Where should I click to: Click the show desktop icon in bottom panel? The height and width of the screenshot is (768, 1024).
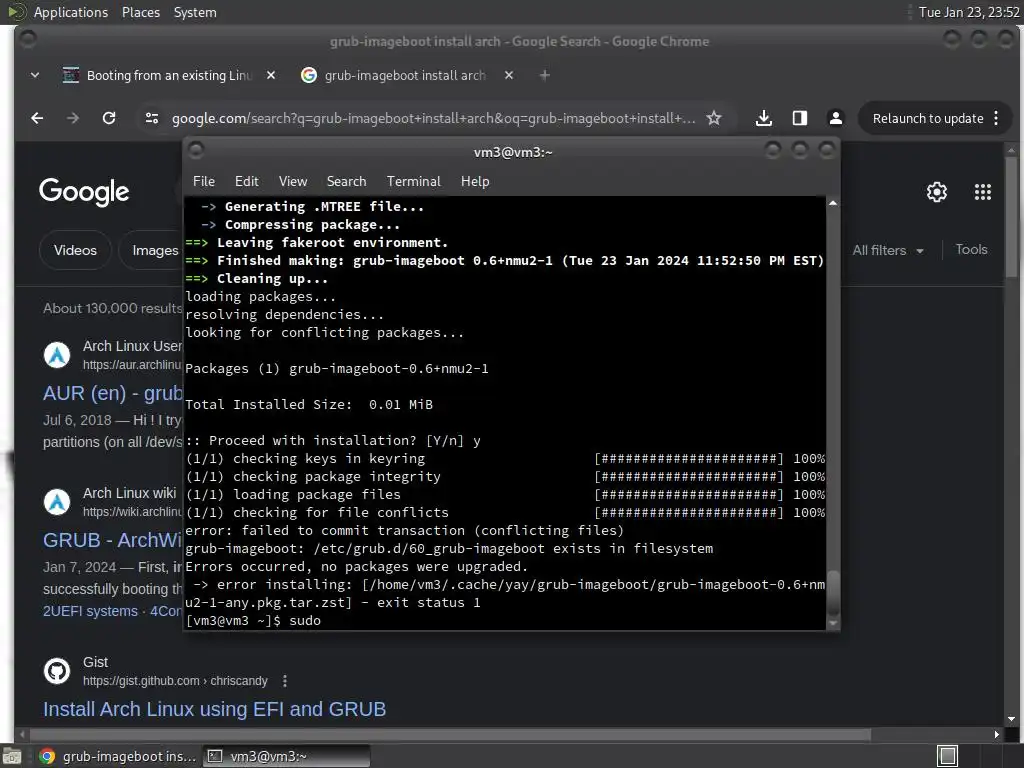tap(12, 756)
